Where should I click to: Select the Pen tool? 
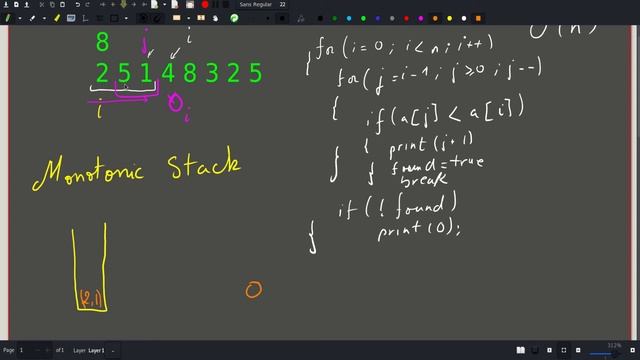click(7, 18)
